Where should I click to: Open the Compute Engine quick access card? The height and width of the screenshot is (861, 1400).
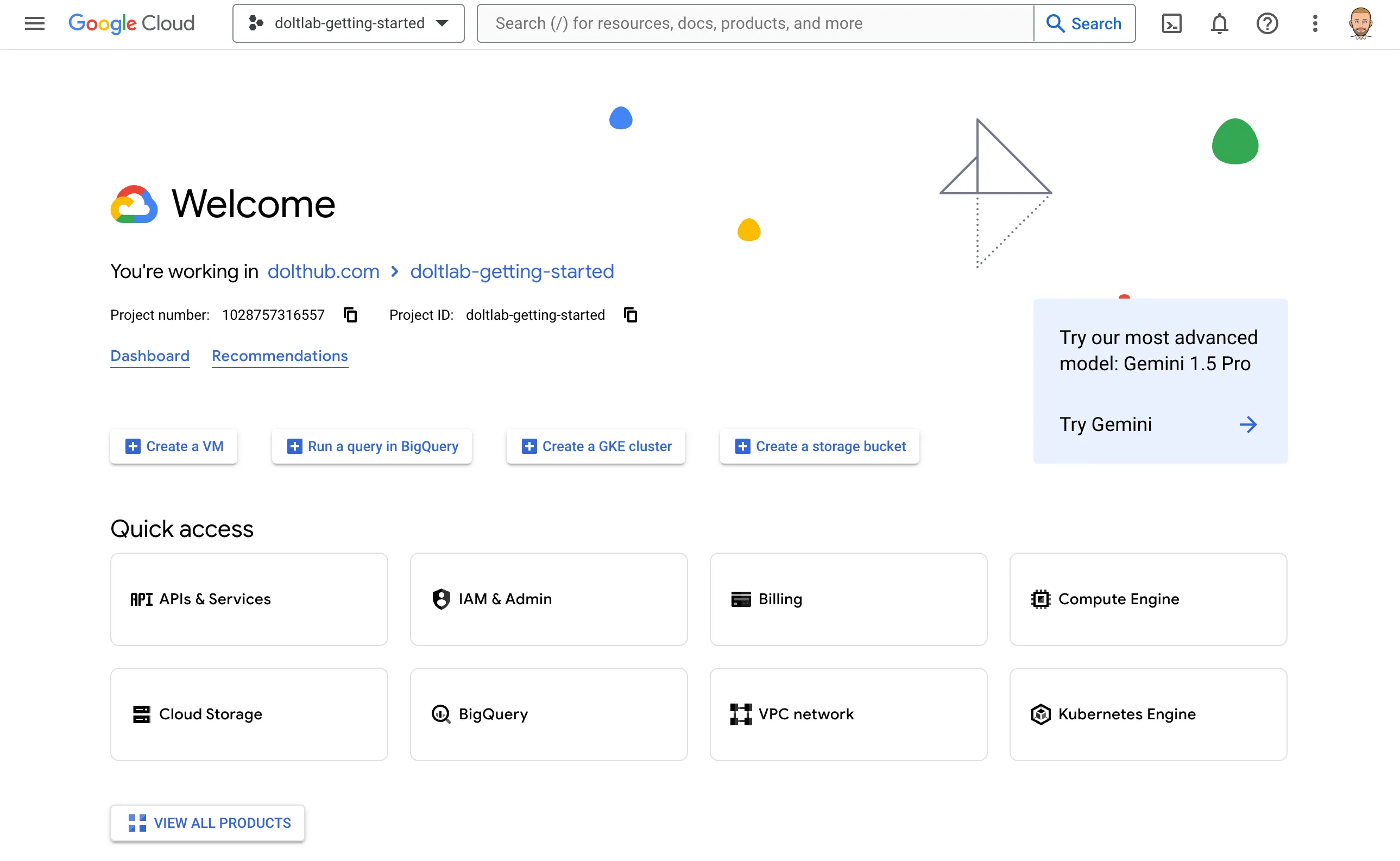pyautogui.click(x=1147, y=599)
